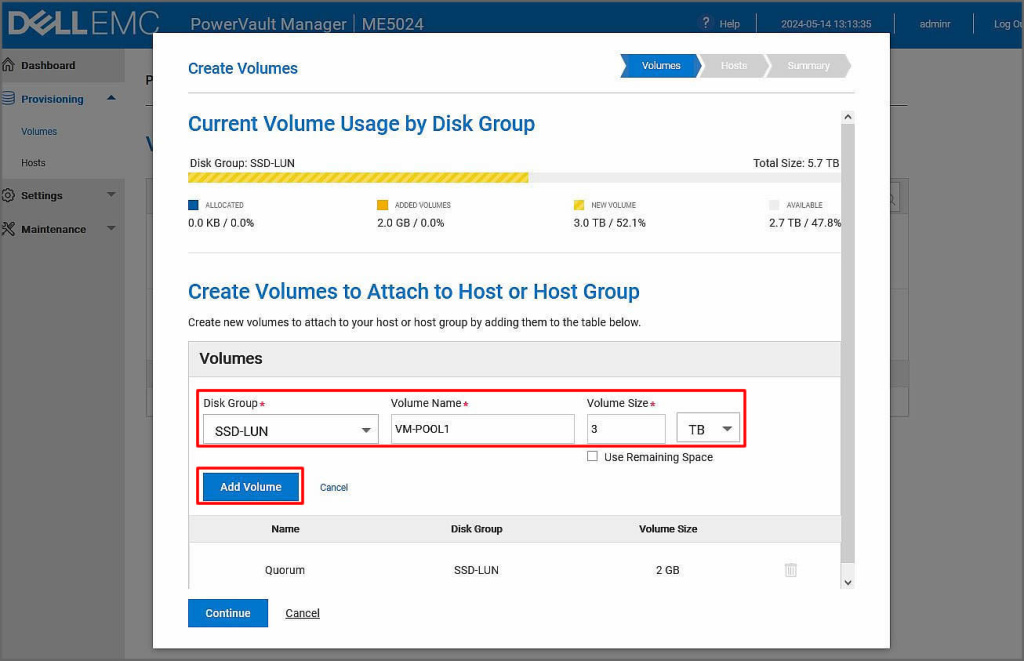Click the yellow New Volume legend swatch
The width and height of the screenshot is (1024, 661).
tap(579, 205)
